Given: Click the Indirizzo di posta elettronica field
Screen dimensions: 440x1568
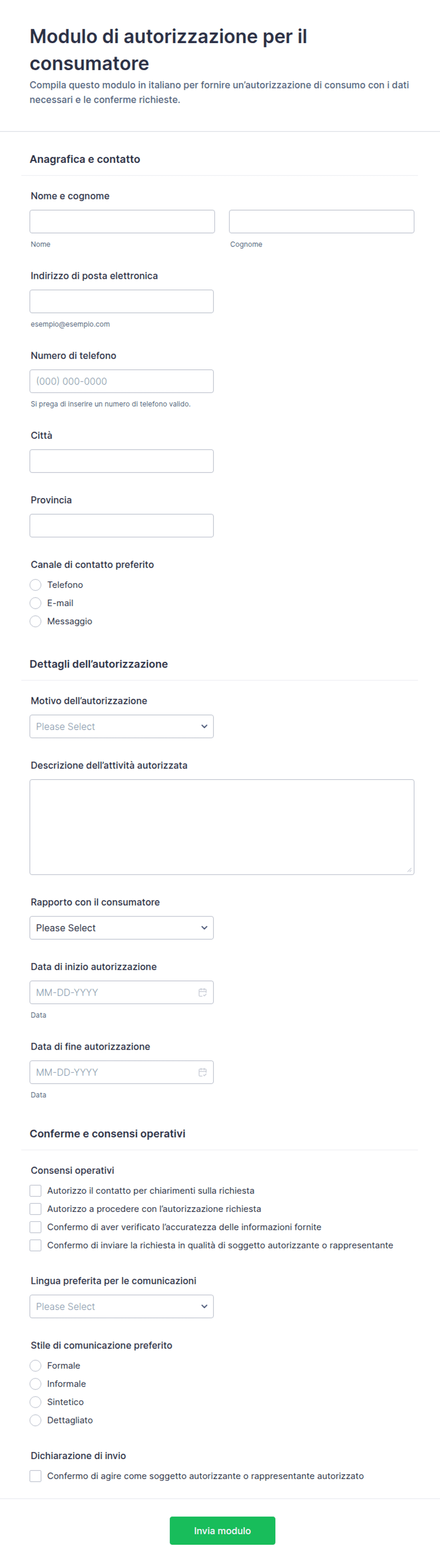Looking at the screenshot, I should point(122,301).
